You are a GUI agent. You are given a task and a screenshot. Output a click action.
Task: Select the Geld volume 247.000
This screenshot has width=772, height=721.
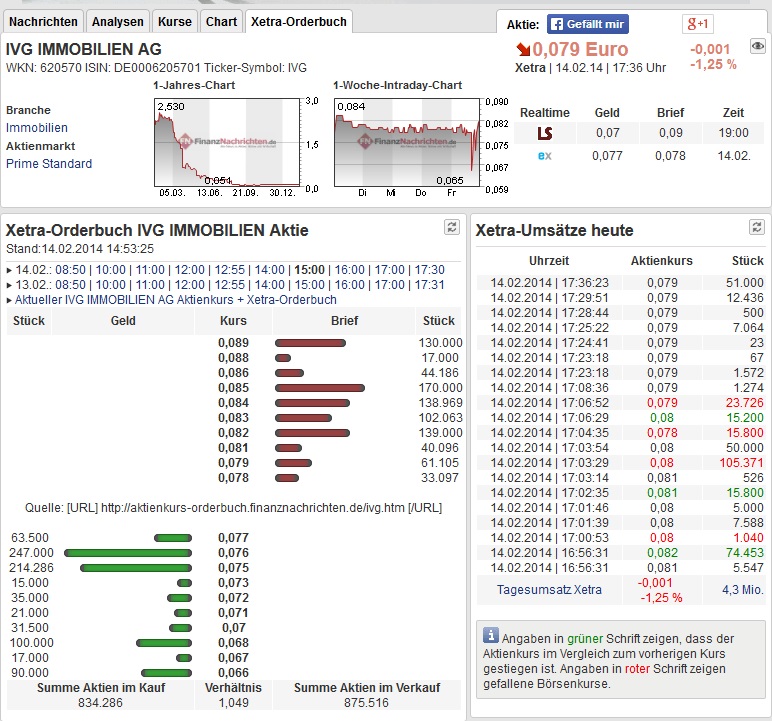coord(31,553)
